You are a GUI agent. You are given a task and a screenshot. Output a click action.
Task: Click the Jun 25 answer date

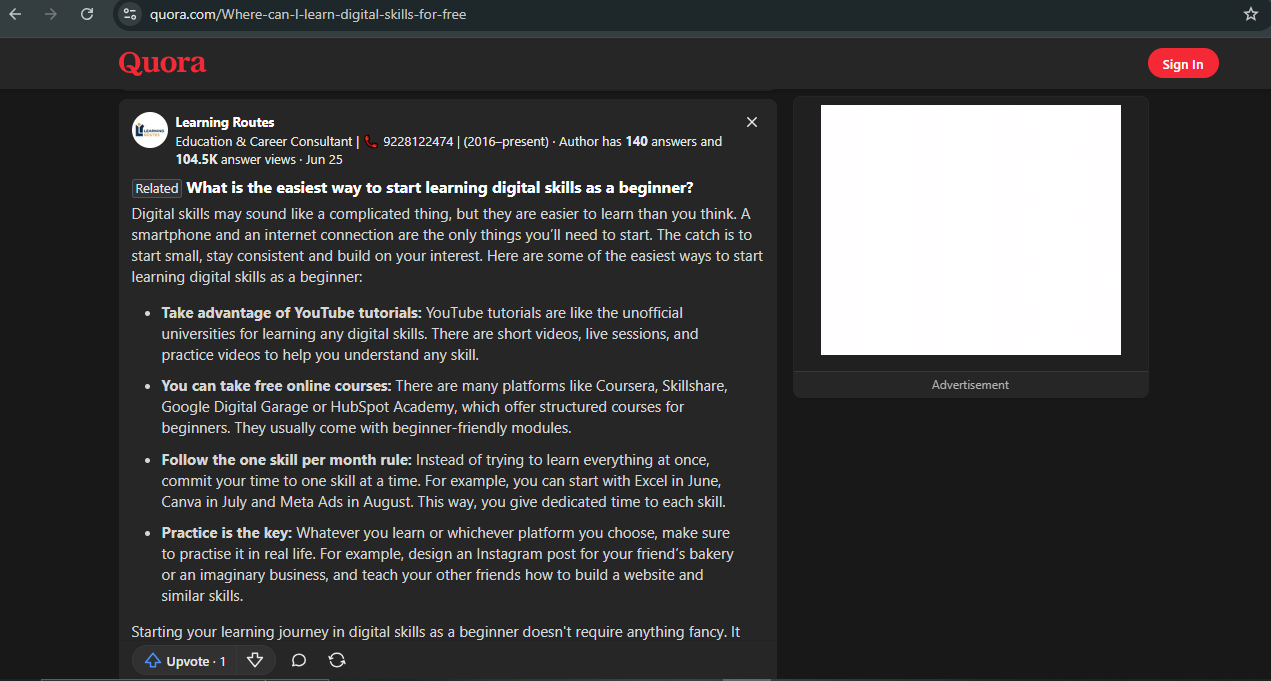coord(324,159)
